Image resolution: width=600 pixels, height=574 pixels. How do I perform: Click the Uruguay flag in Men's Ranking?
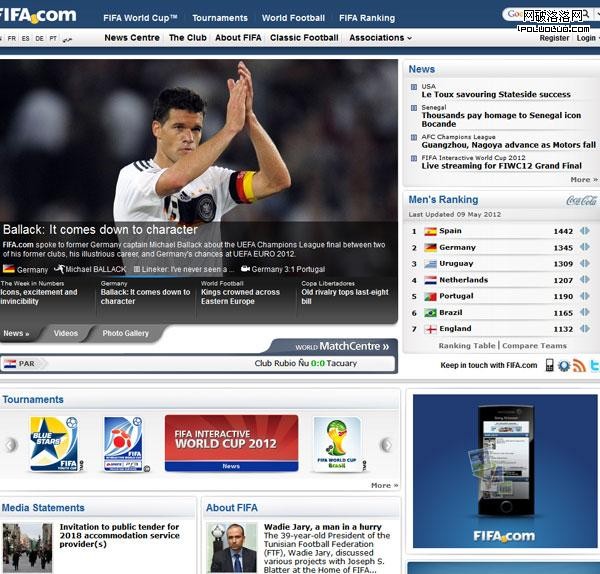[430, 264]
